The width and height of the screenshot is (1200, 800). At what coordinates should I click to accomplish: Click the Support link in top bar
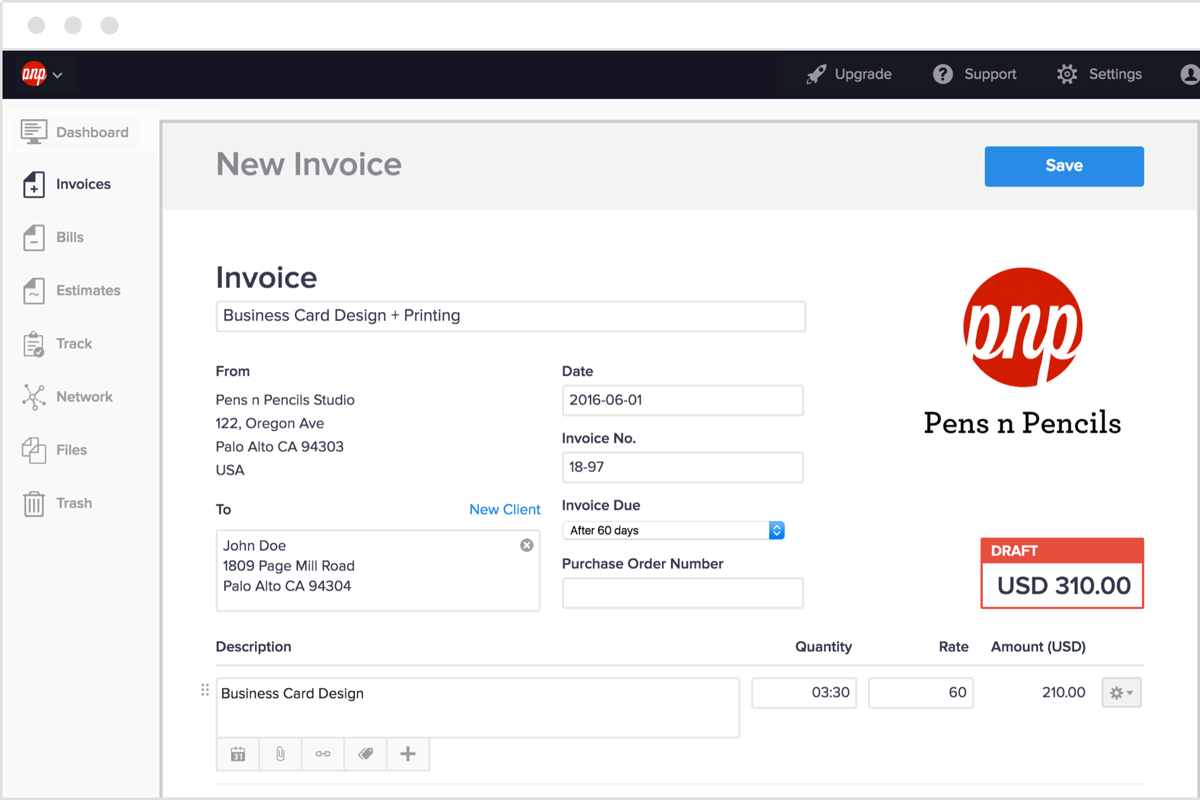coord(975,74)
